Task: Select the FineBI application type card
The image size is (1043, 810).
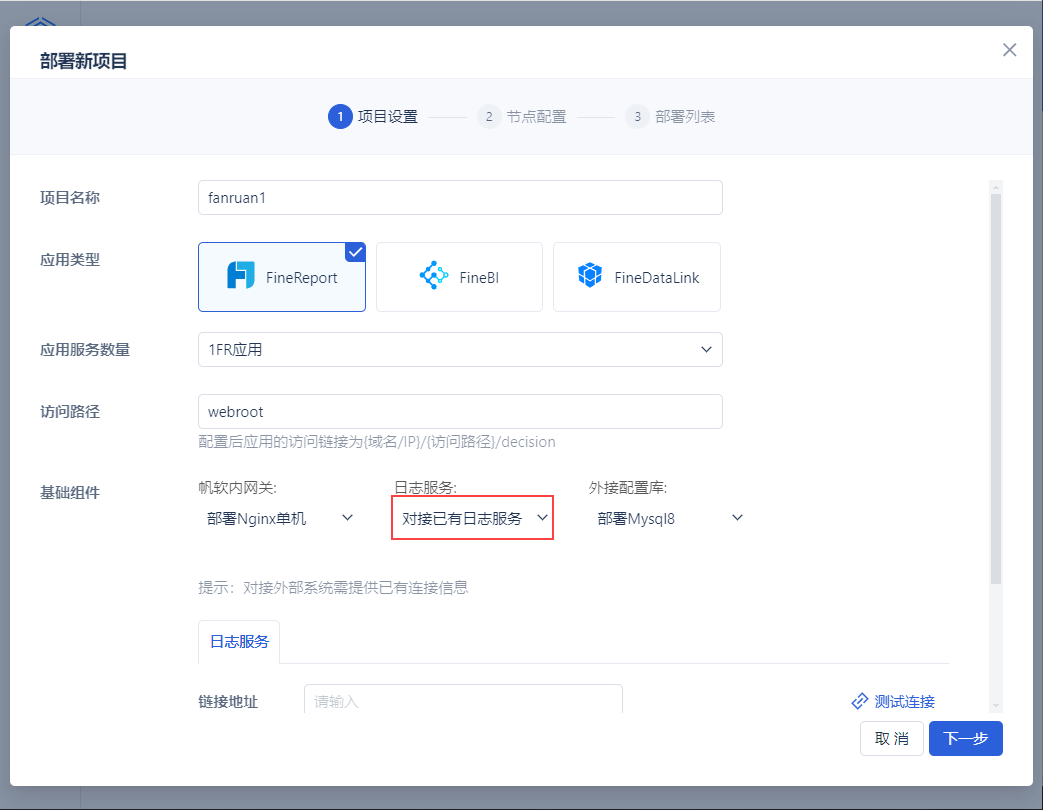Action: [459, 277]
